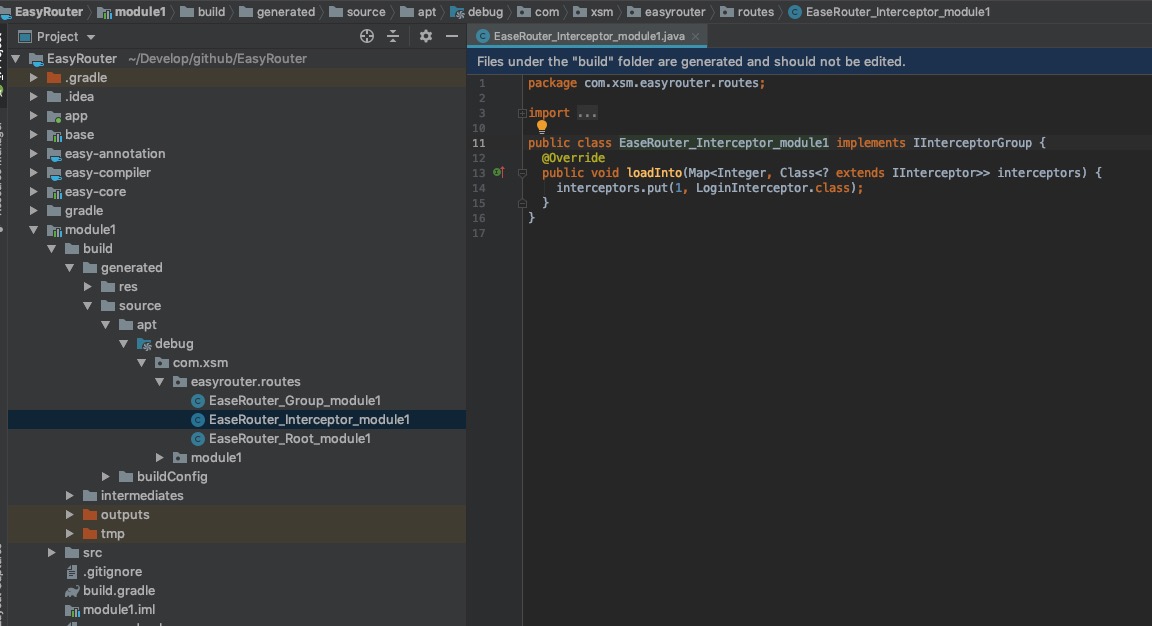Open Project panel settings gear
Viewport: 1152px width, 626px height.
[425, 36]
